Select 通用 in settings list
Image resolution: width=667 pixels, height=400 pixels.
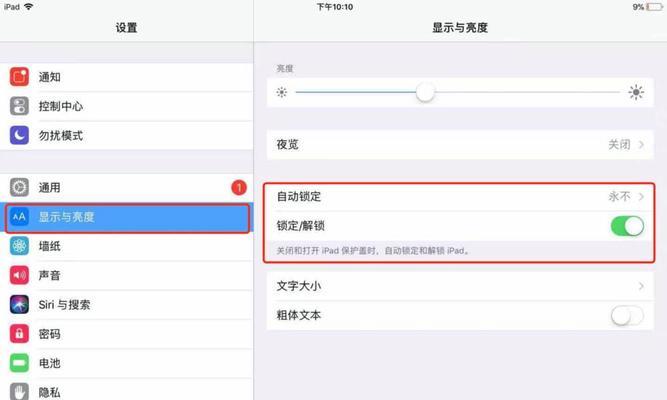coord(127,187)
